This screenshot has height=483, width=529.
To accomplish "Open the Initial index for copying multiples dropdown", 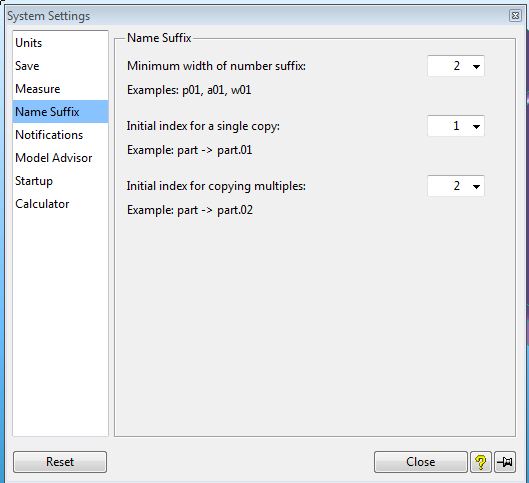I will pos(456,186).
